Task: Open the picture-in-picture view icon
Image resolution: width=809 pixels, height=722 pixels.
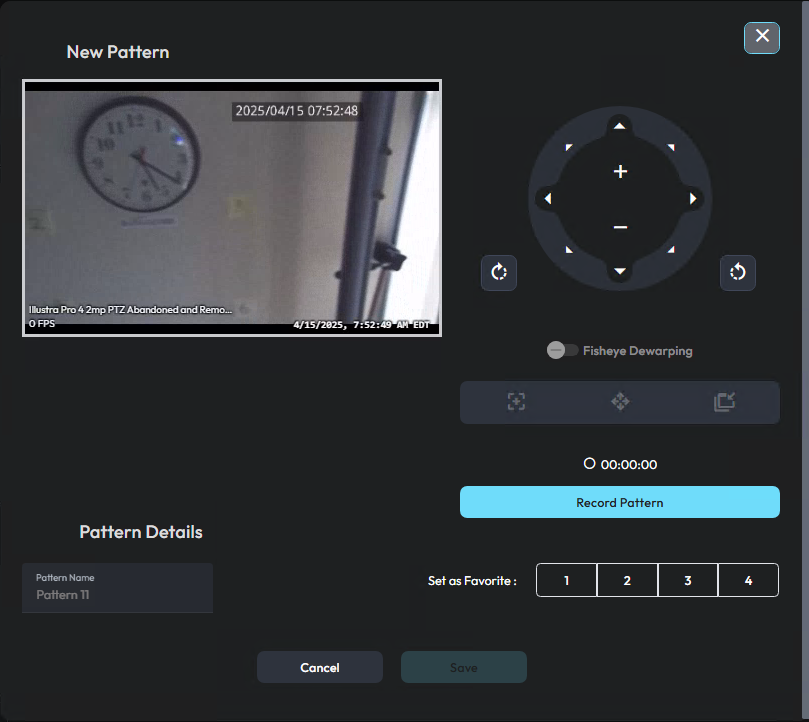Action: pos(724,401)
